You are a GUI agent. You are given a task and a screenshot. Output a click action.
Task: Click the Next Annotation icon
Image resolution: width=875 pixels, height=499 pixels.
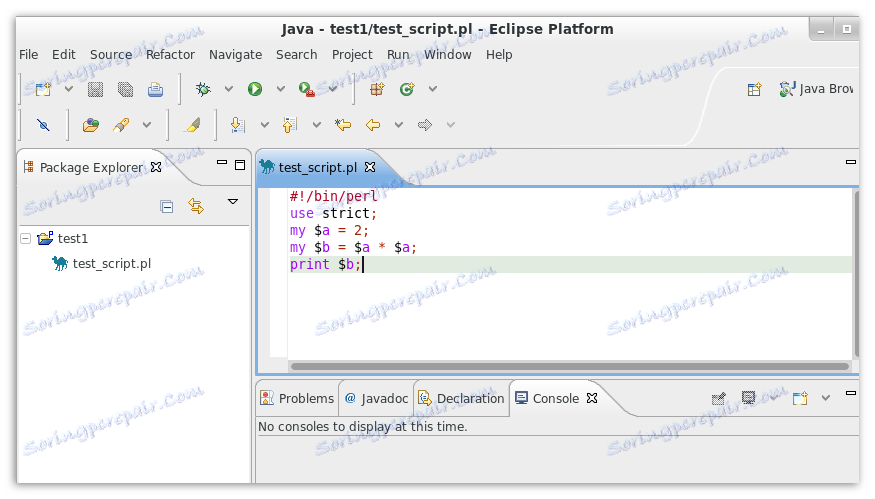point(238,124)
